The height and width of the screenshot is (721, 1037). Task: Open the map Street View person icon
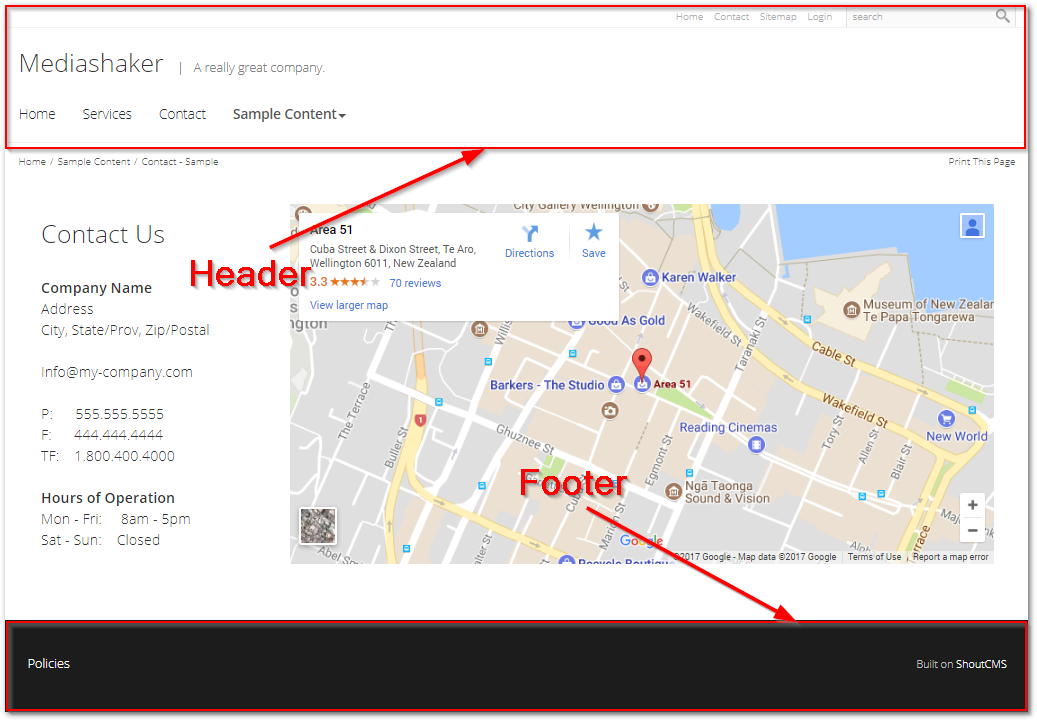click(x=972, y=226)
